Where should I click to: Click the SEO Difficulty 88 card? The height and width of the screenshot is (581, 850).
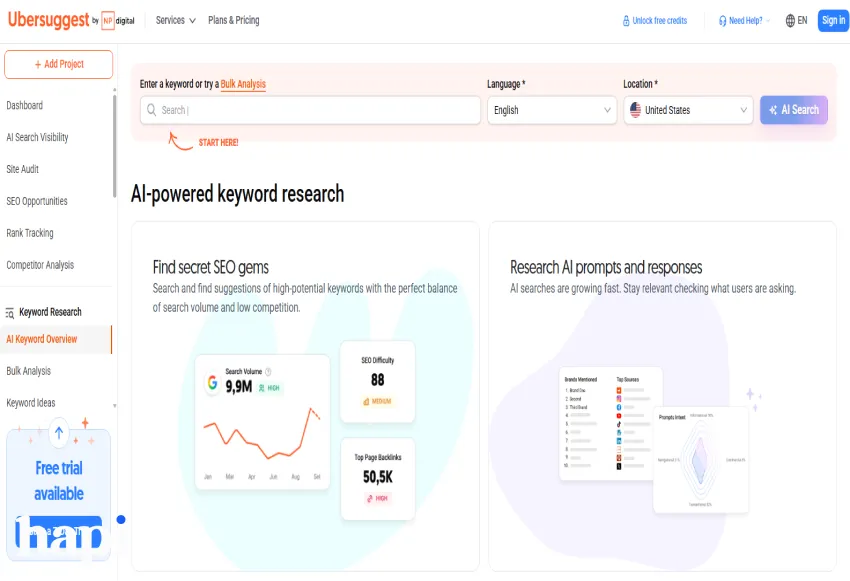point(377,382)
